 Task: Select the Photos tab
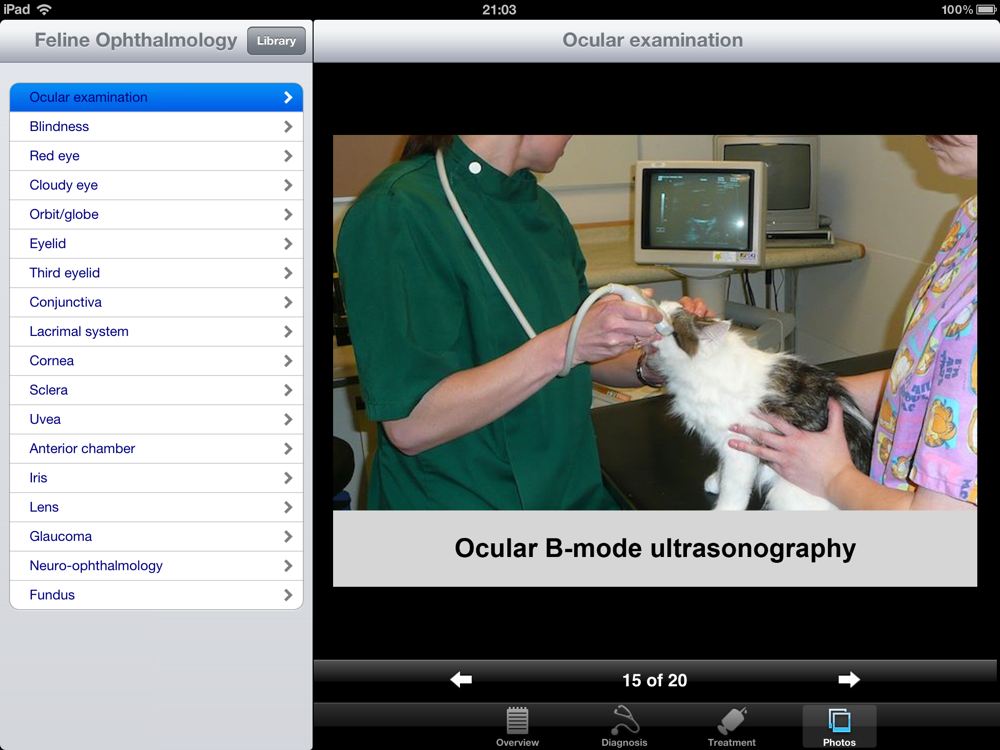point(839,727)
